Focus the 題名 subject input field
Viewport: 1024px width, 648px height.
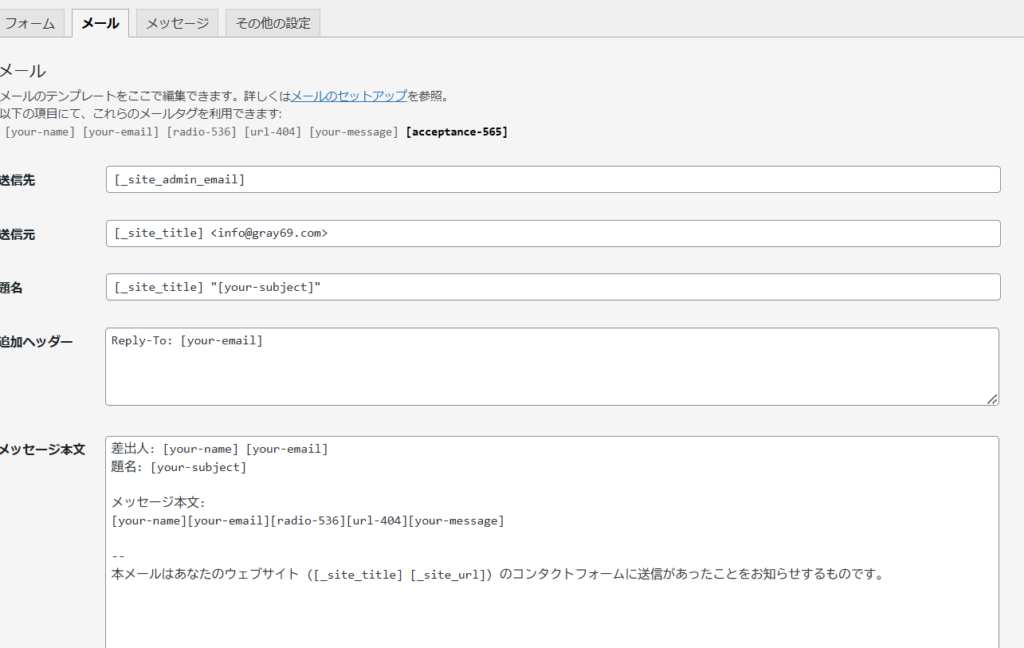click(552, 287)
